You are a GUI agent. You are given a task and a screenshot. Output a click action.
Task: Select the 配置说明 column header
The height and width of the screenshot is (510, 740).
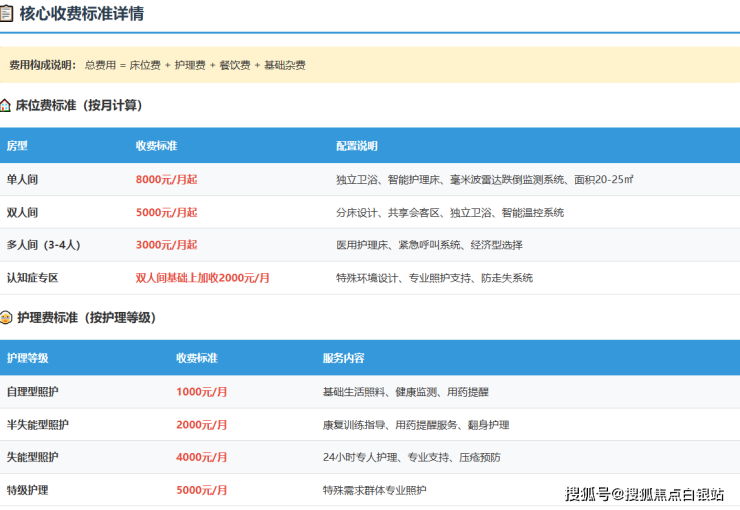(x=357, y=146)
